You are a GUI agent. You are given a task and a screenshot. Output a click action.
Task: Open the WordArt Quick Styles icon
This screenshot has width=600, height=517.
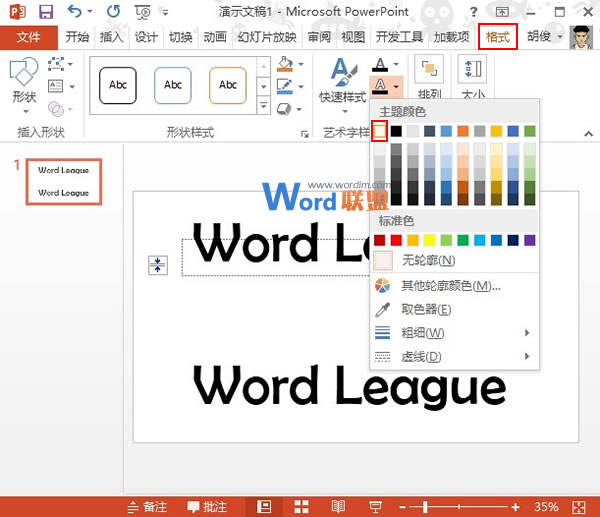[343, 72]
